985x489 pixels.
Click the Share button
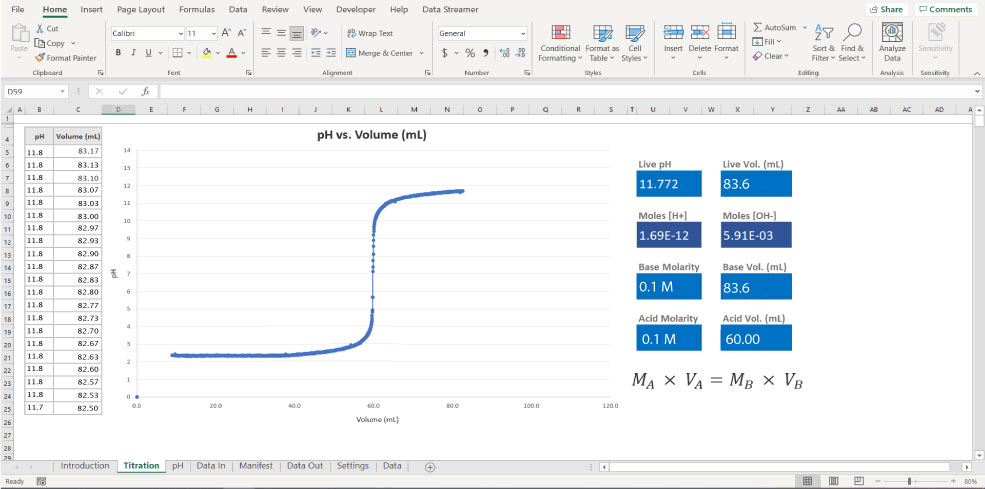pos(886,9)
